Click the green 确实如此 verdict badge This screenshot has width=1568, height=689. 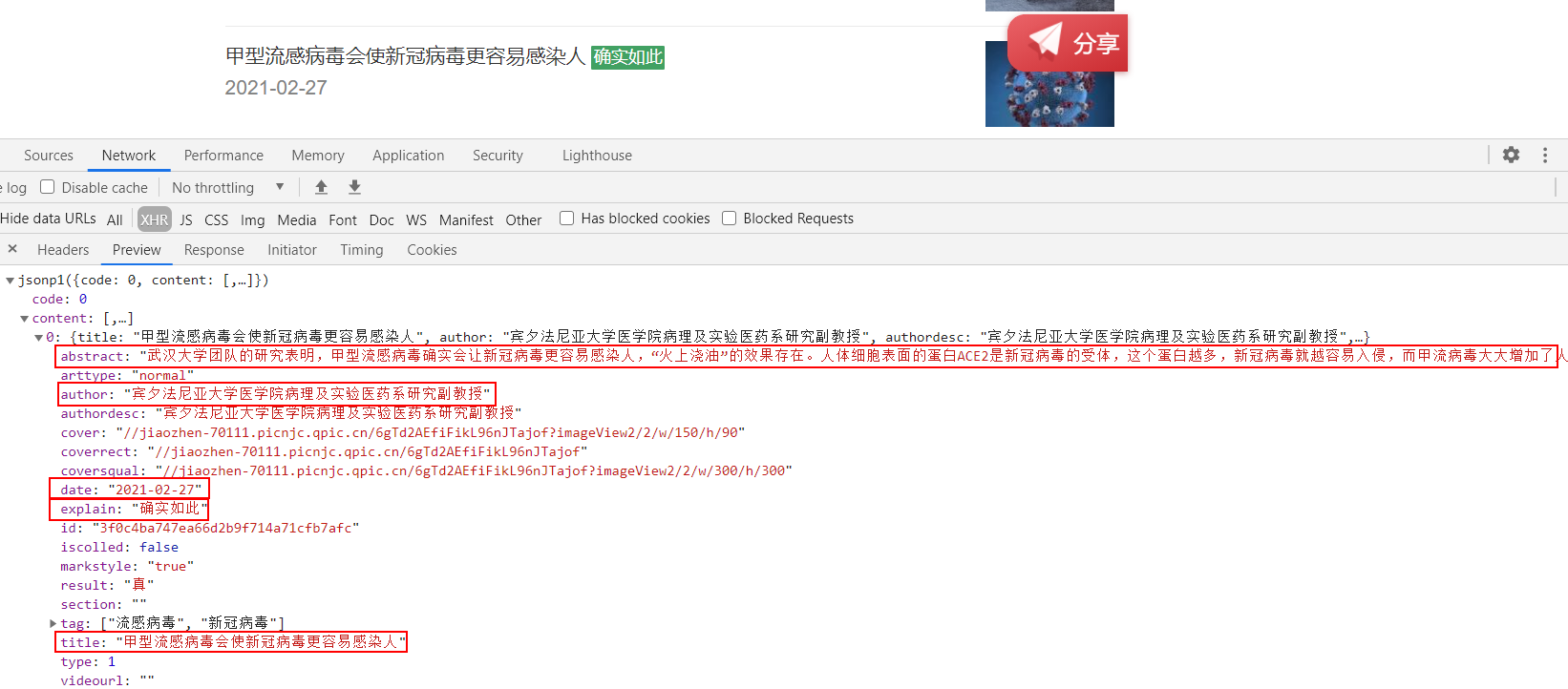pos(627,57)
